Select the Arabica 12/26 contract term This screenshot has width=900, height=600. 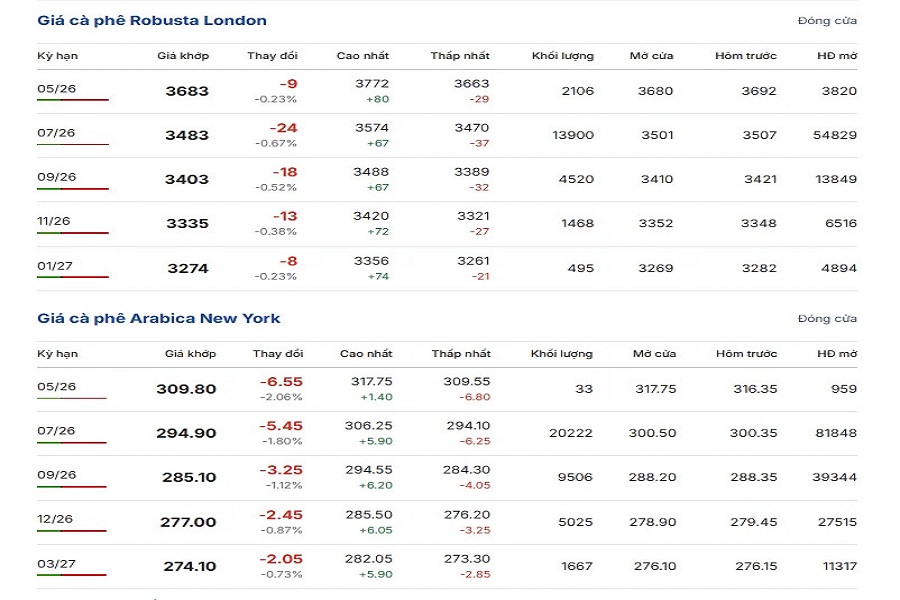click(x=56, y=519)
